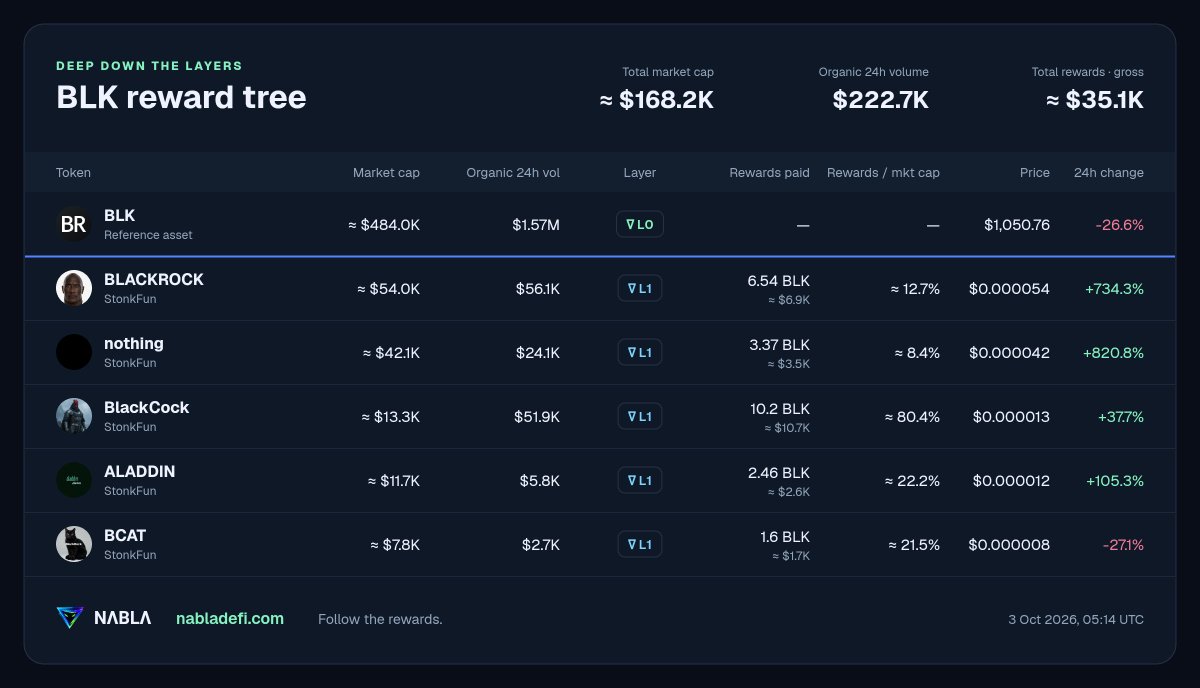
Task: Sort by the Token column header
Action: tap(73, 173)
